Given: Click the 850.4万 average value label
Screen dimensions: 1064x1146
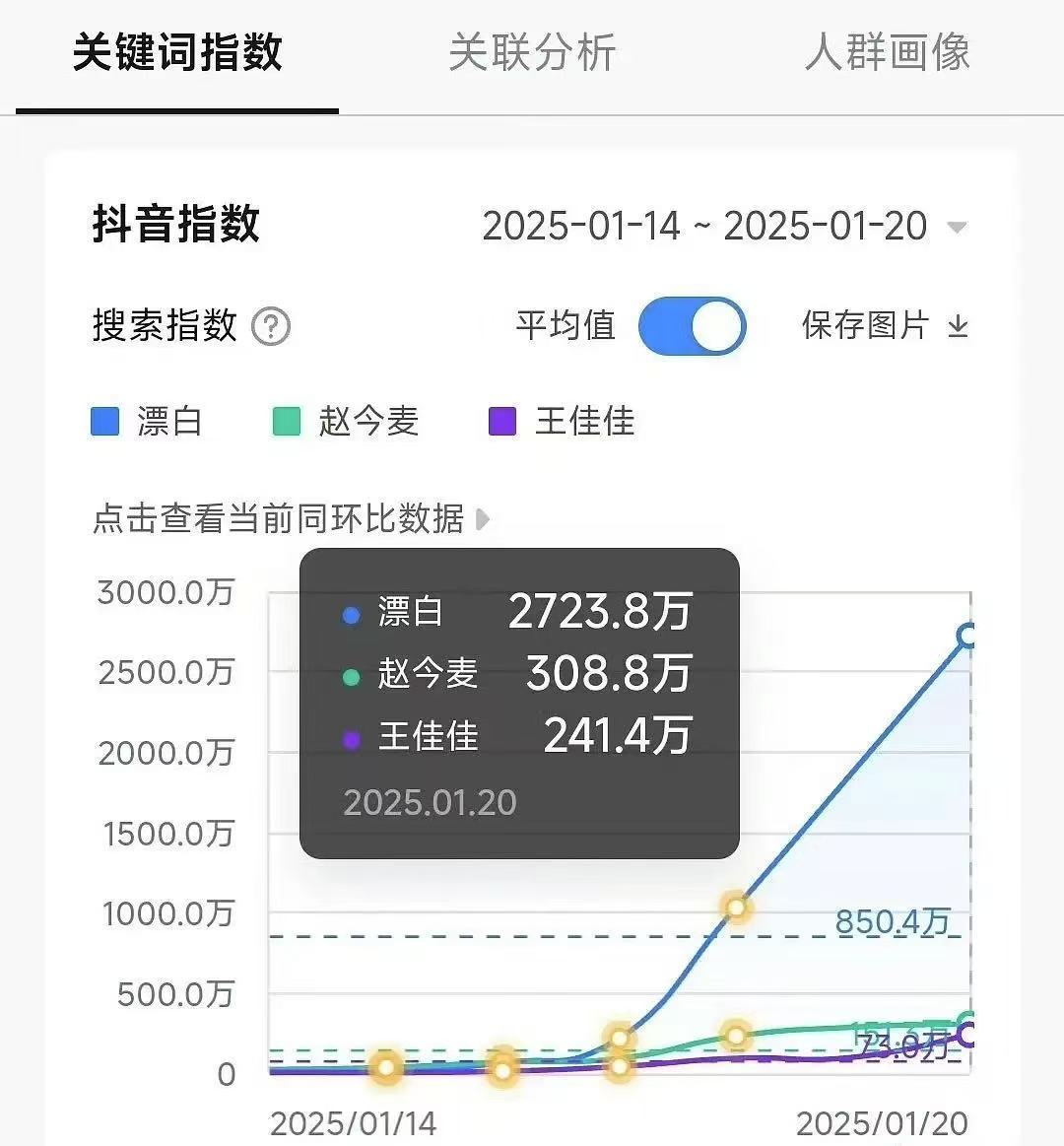Looking at the screenshot, I should [893, 922].
